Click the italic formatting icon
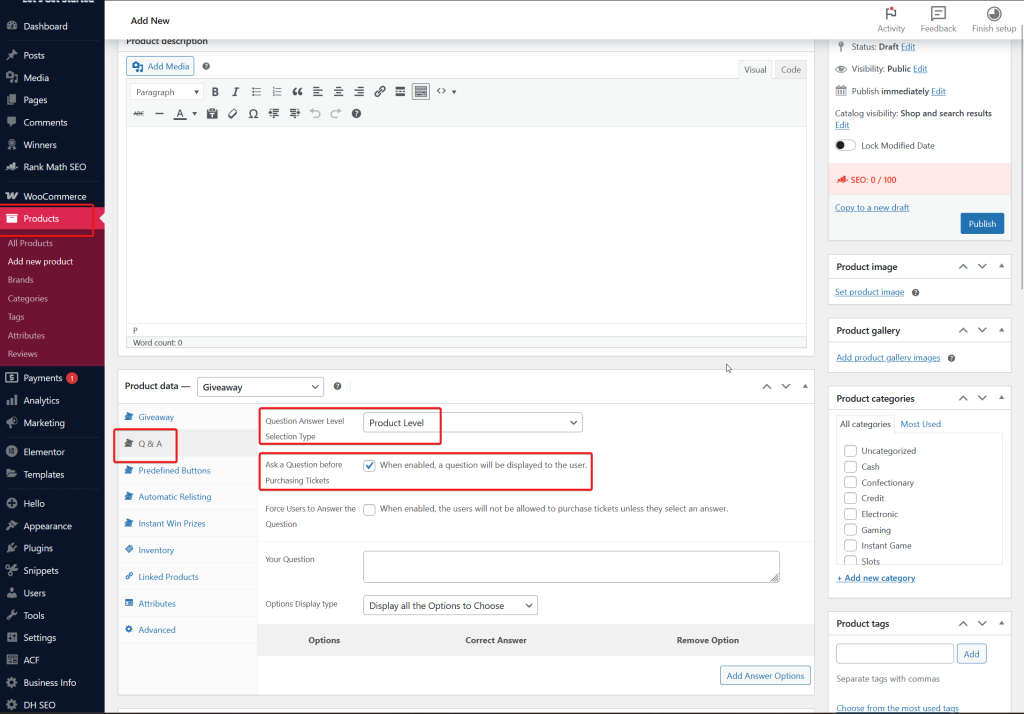 [235, 92]
